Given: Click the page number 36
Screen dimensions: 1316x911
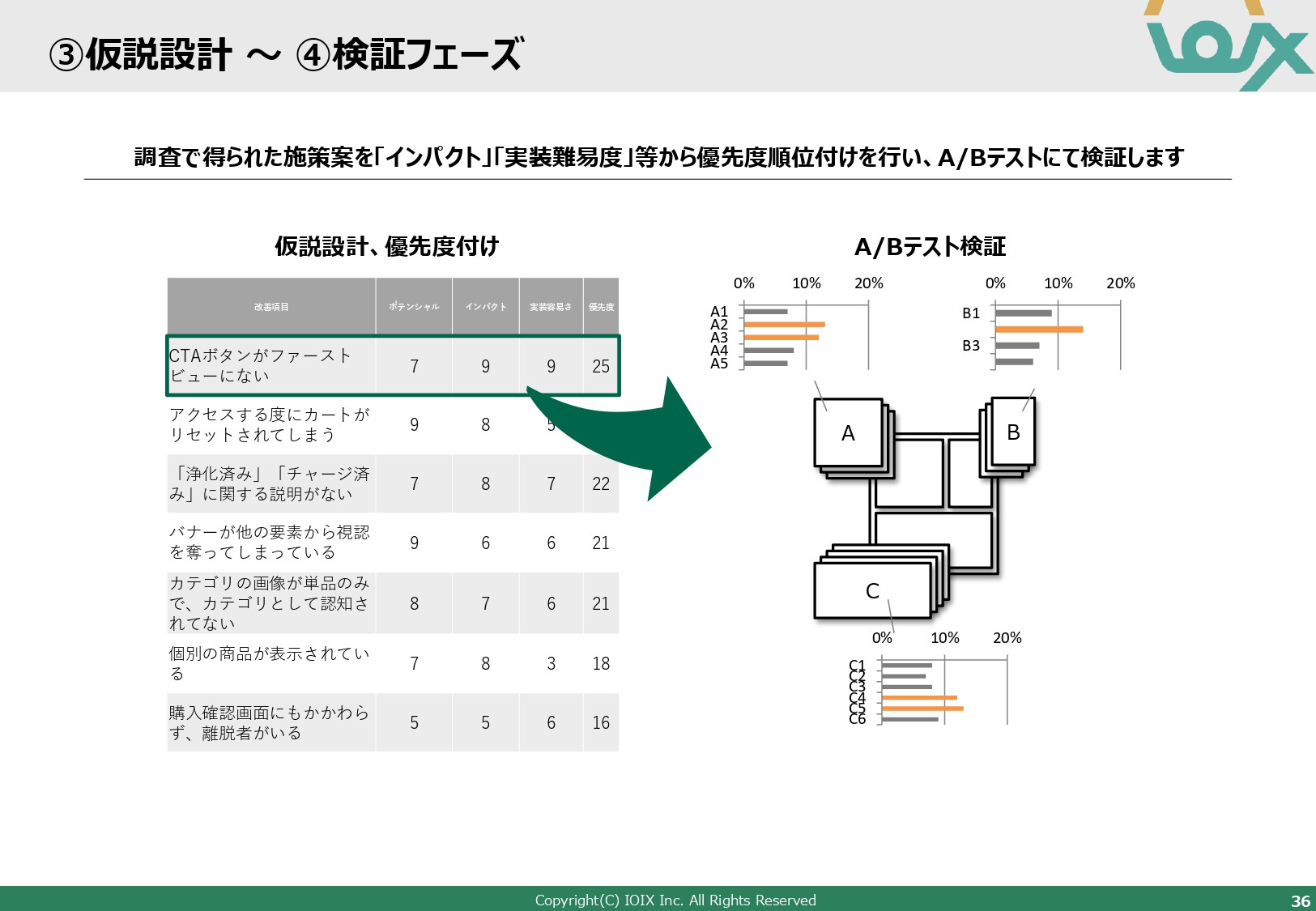Looking at the screenshot, I should pos(1299,899).
